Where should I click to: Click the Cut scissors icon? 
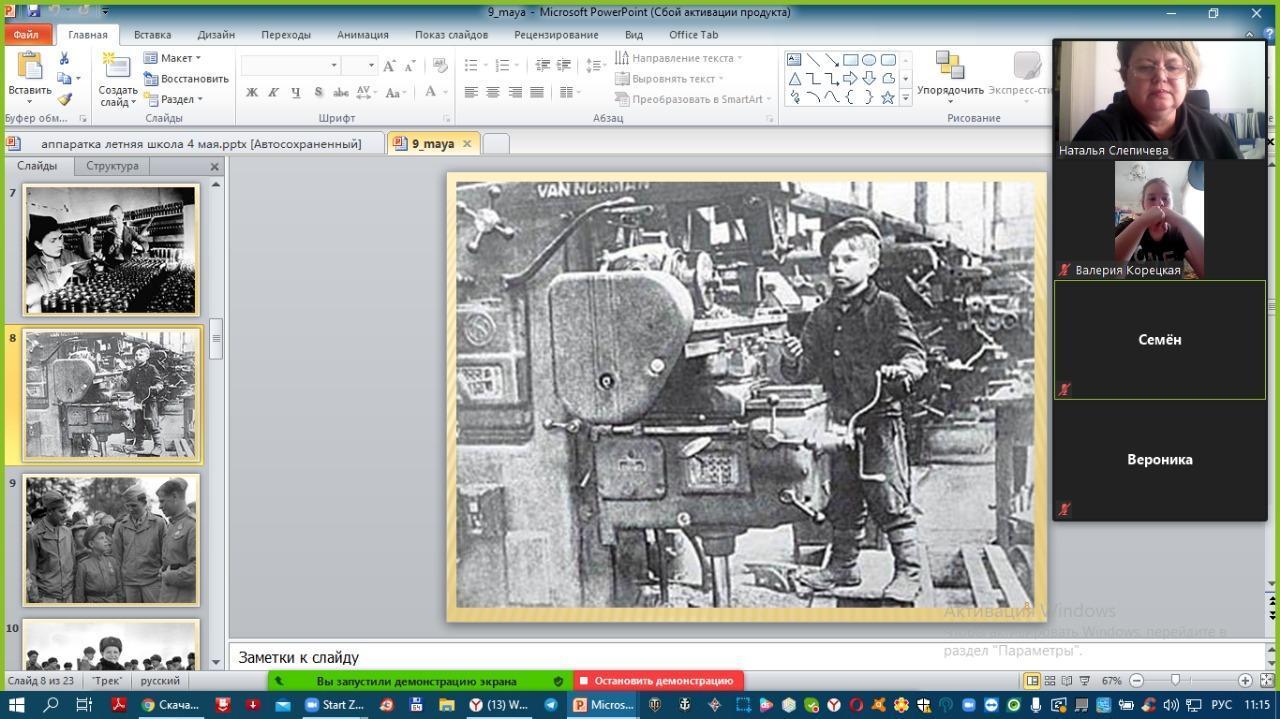pyautogui.click(x=65, y=59)
